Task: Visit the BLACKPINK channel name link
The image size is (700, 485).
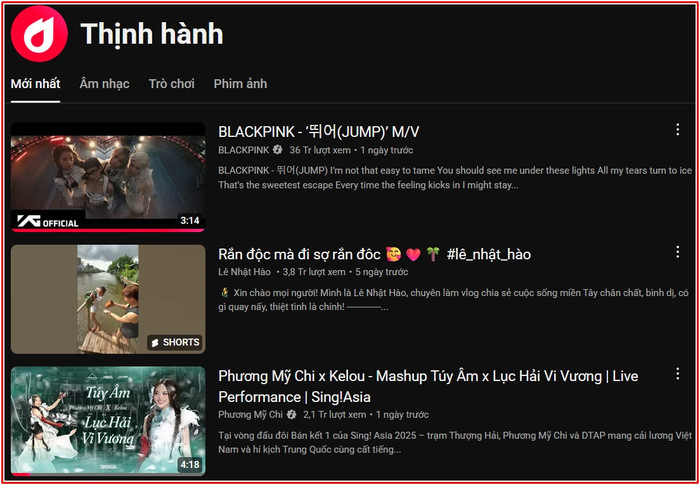Action: 244,150
